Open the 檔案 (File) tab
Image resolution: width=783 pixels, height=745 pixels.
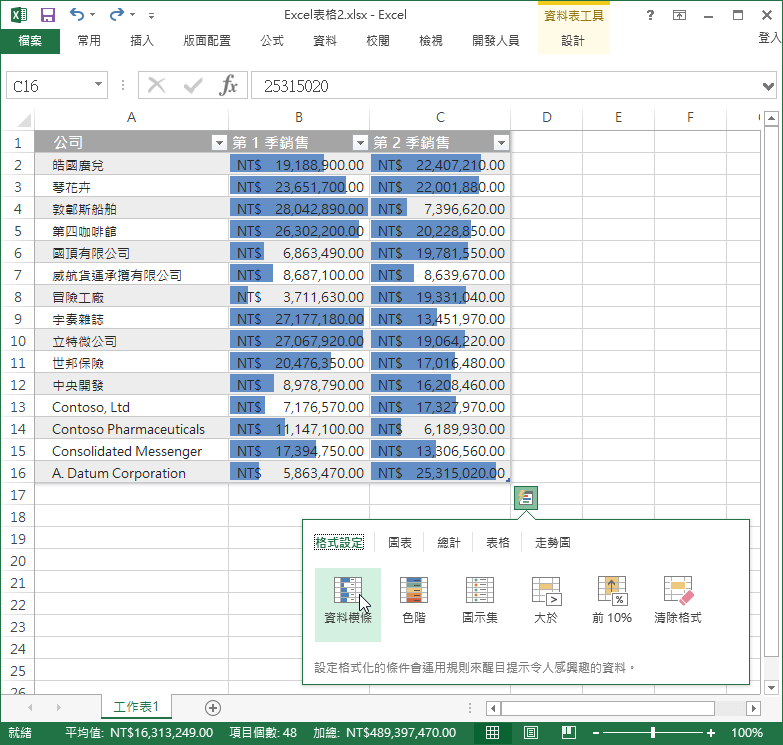(30, 41)
